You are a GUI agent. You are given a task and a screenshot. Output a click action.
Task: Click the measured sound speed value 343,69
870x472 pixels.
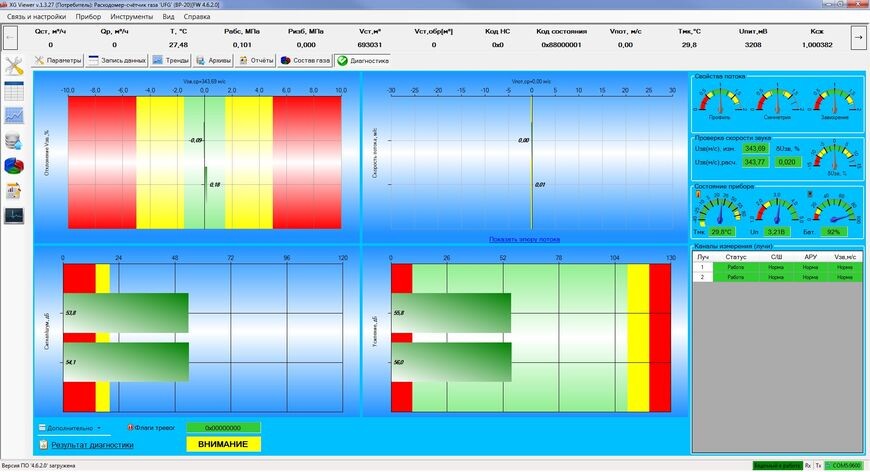pos(755,149)
